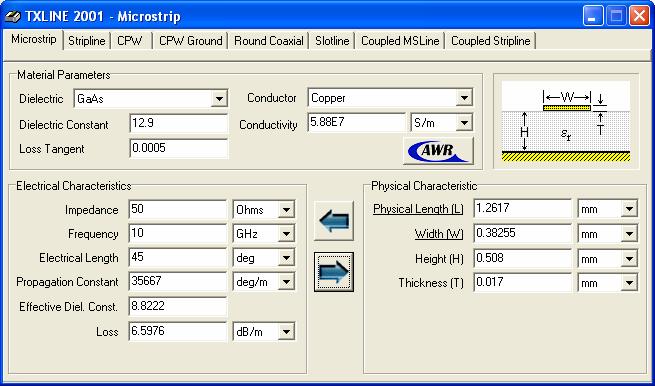Expand the Conductor Copper dropdown
Image resolution: width=655 pixels, height=386 pixels.
(x=464, y=98)
